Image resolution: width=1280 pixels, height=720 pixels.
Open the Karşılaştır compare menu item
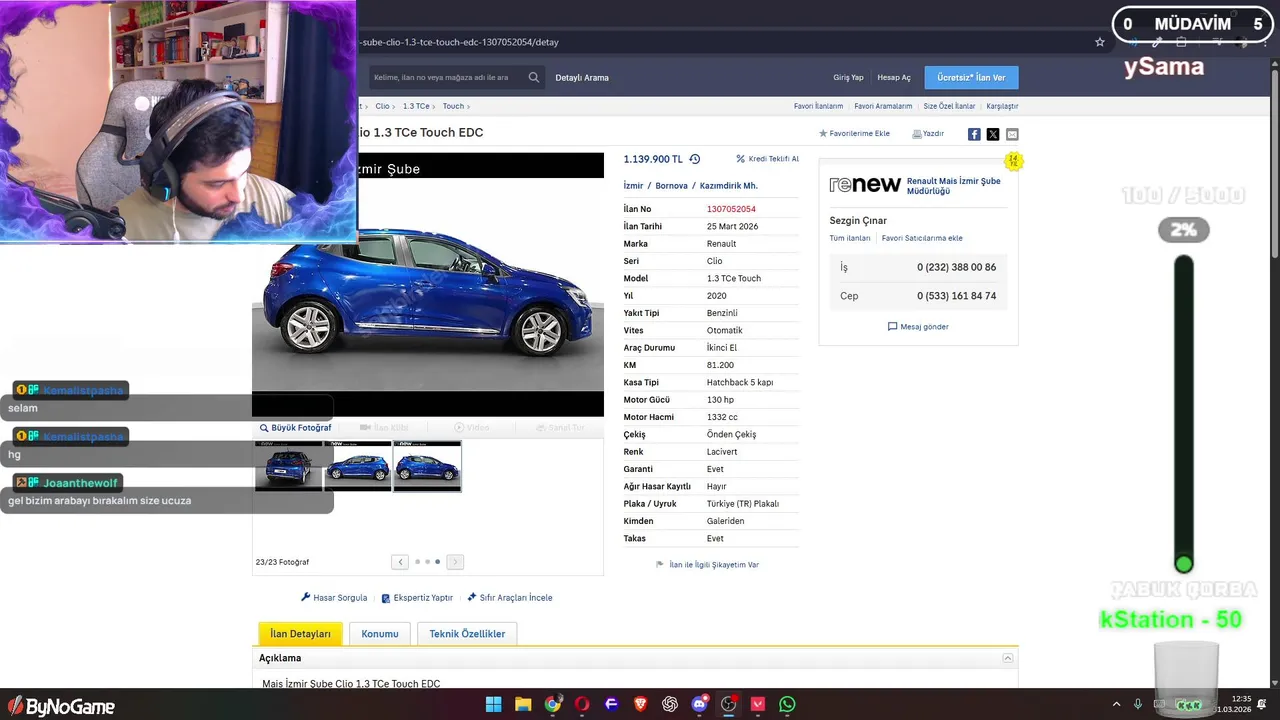(x=1002, y=106)
